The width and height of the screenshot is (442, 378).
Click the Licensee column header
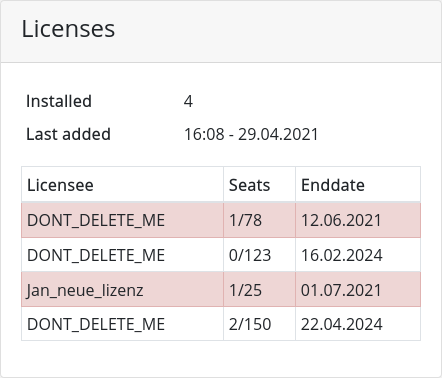click(x=122, y=185)
